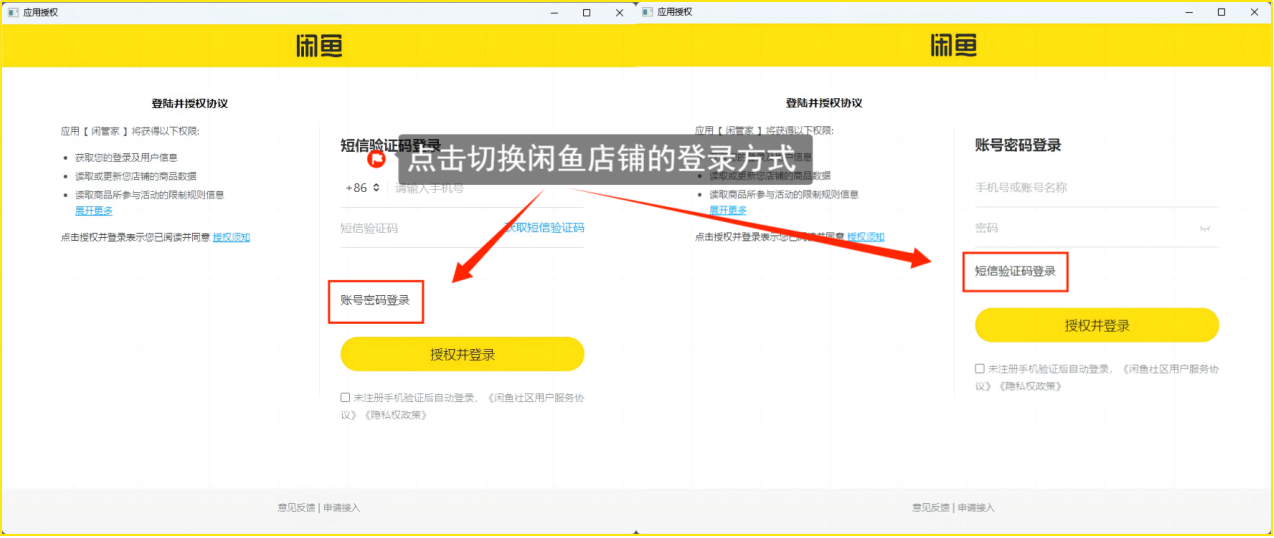This screenshot has height=538, width=1274.
Task: Expand 展开更多 in the SMS login window
Action: [x=94, y=210]
